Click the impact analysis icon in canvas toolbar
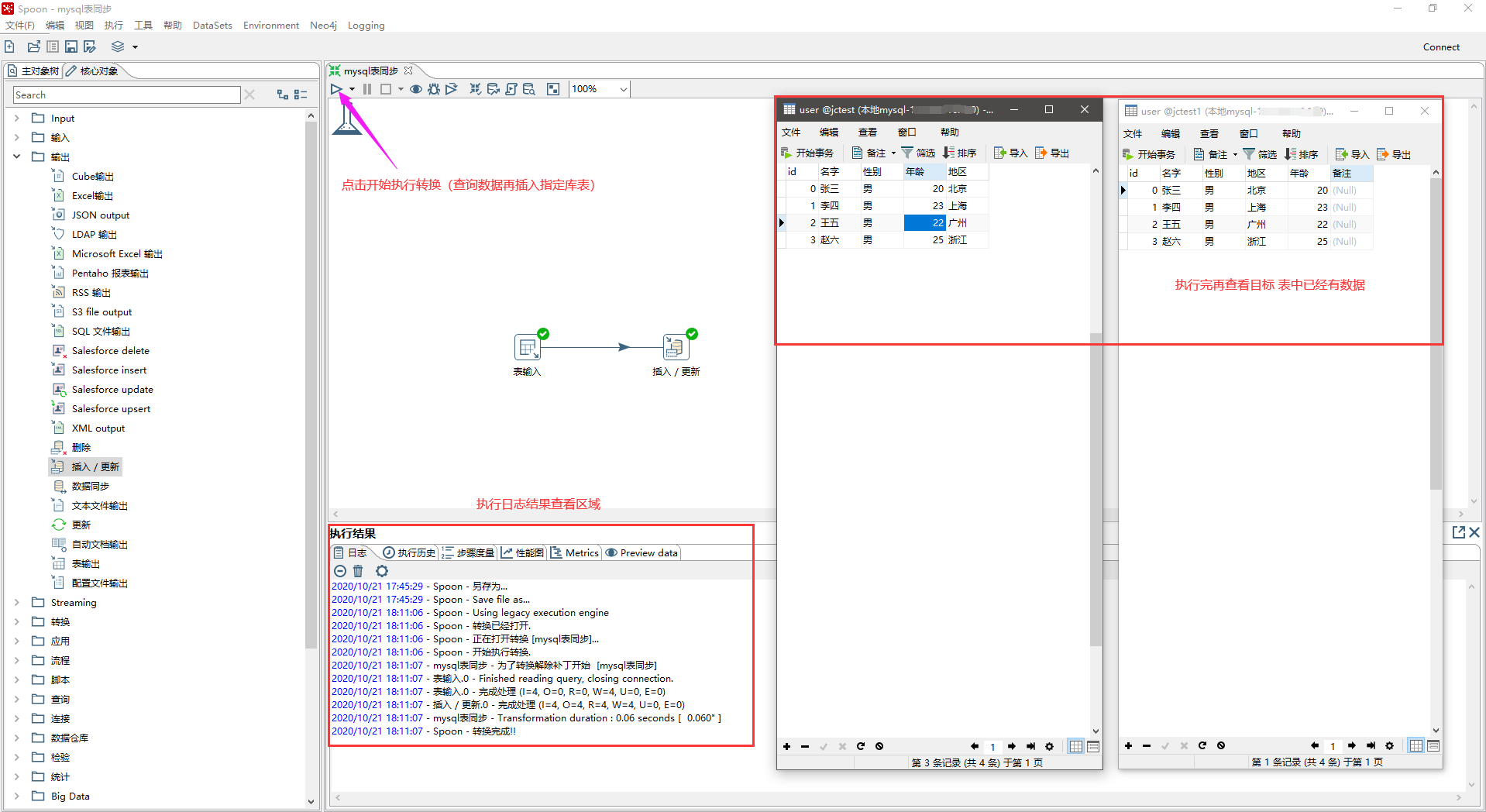The width and height of the screenshot is (1486, 812). tap(493, 89)
